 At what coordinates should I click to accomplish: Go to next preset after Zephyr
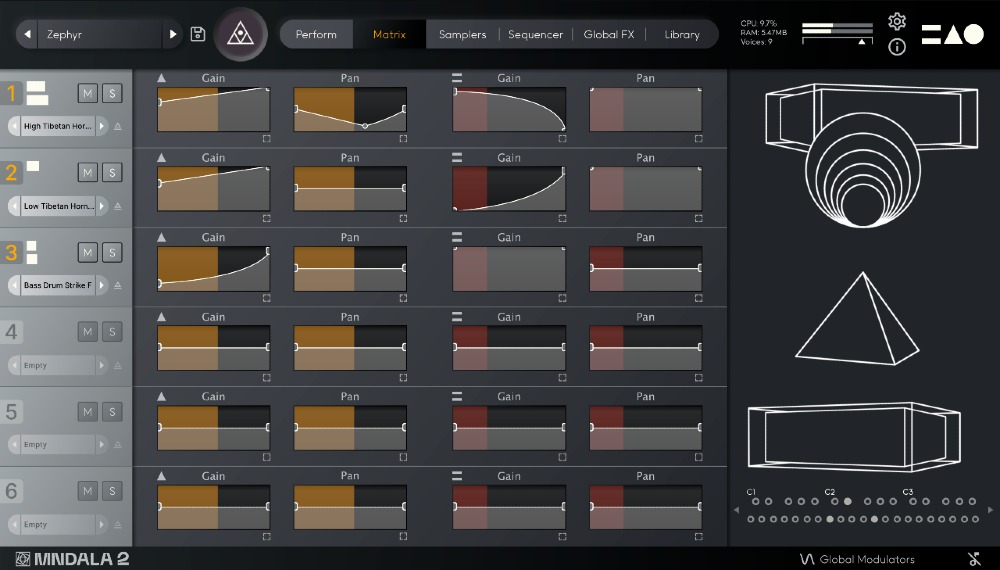tap(173, 34)
